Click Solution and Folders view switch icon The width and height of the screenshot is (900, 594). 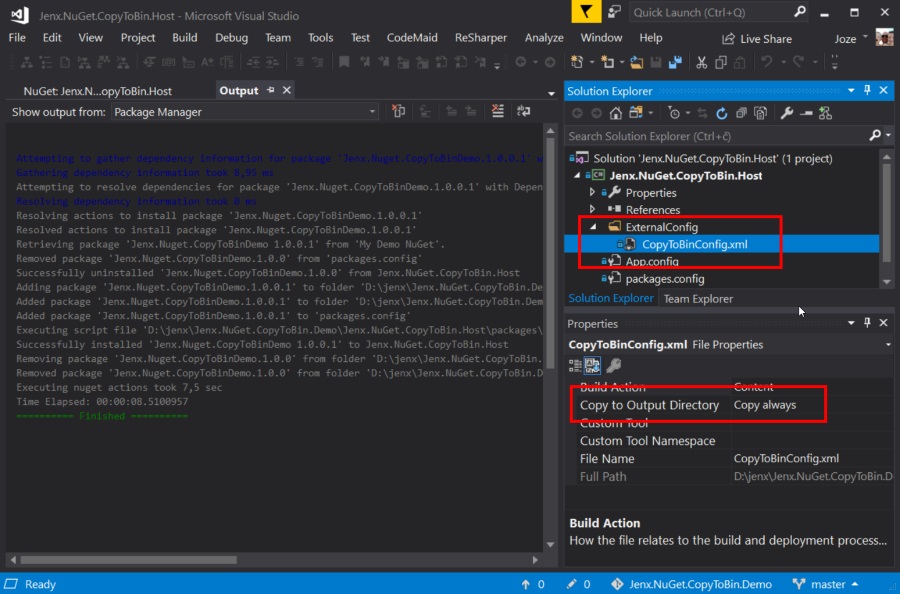click(x=635, y=114)
